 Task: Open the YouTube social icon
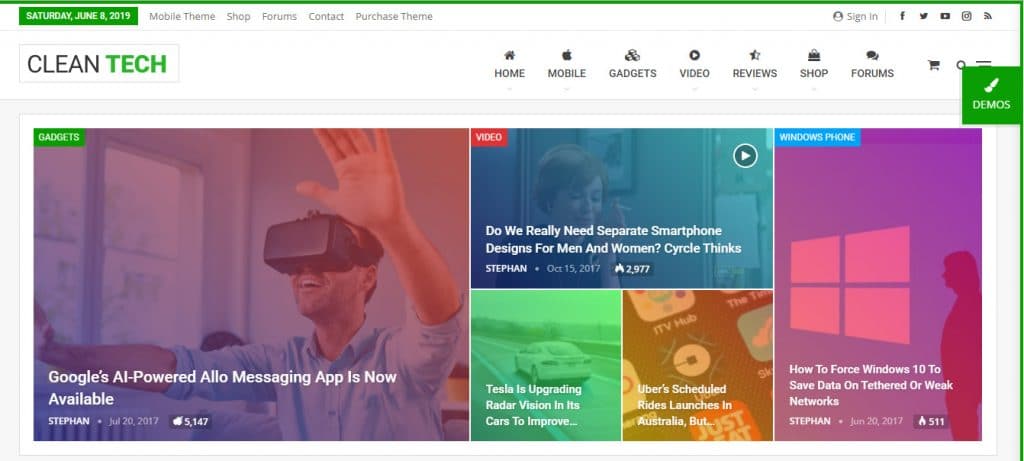click(x=945, y=16)
